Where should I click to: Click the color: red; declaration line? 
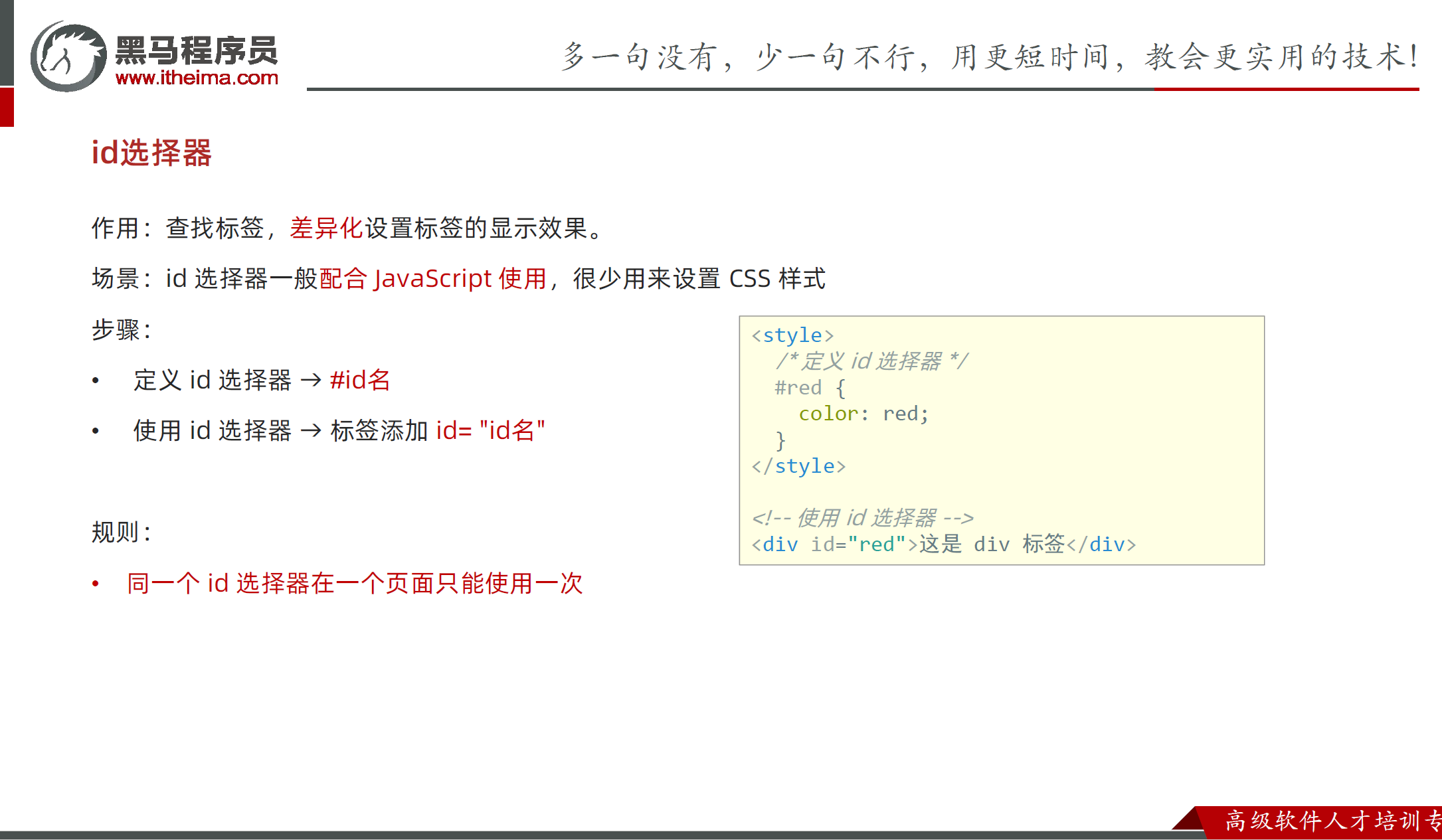click(x=863, y=414)
